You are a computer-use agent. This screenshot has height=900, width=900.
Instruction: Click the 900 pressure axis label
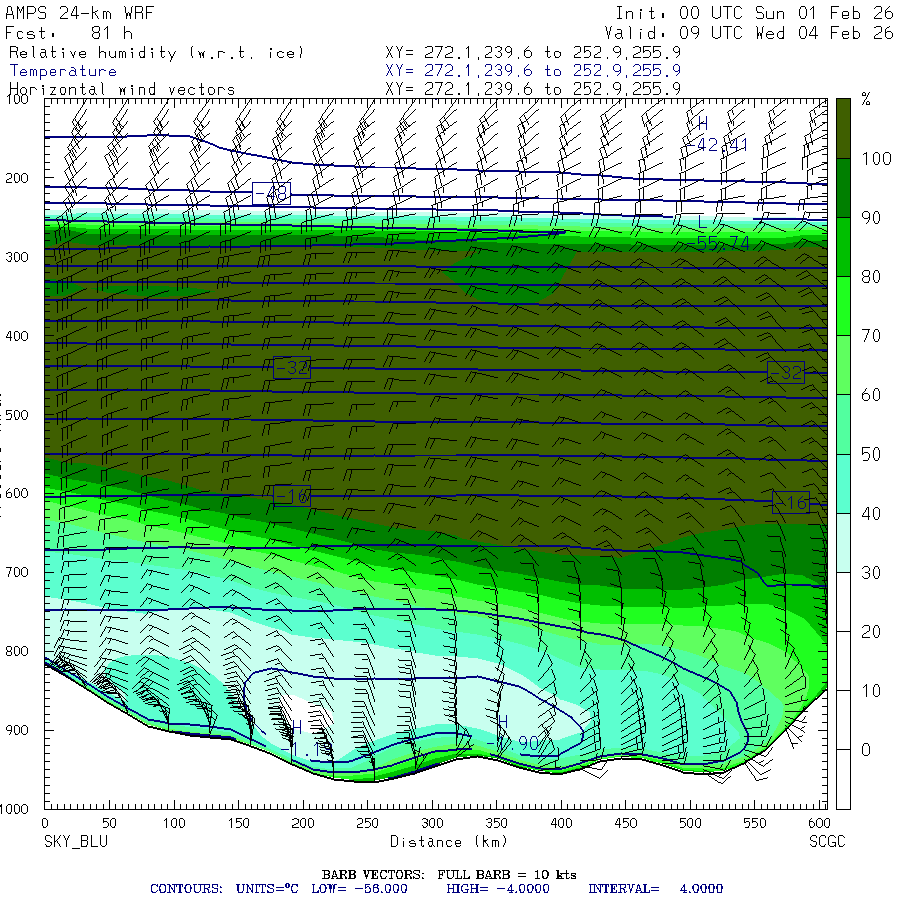(x=17, y=730)
